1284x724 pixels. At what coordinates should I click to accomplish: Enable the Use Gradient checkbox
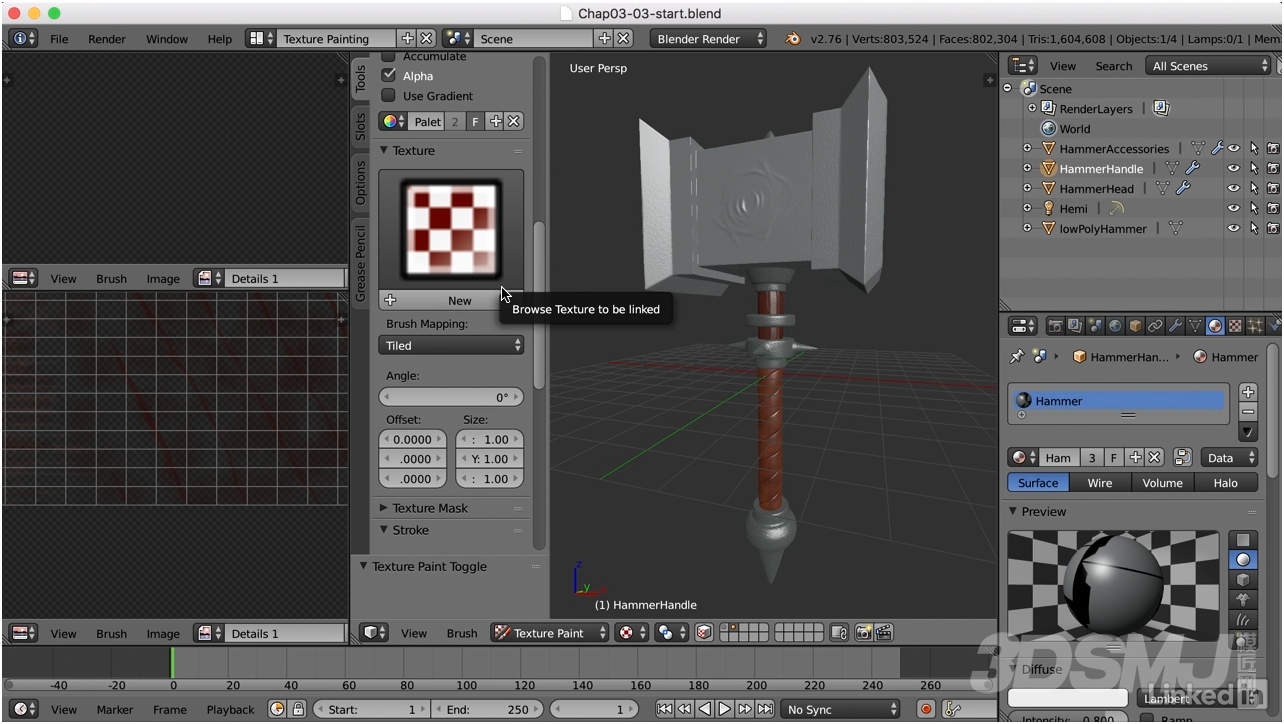pyautogui.click(x=389, y=95)
